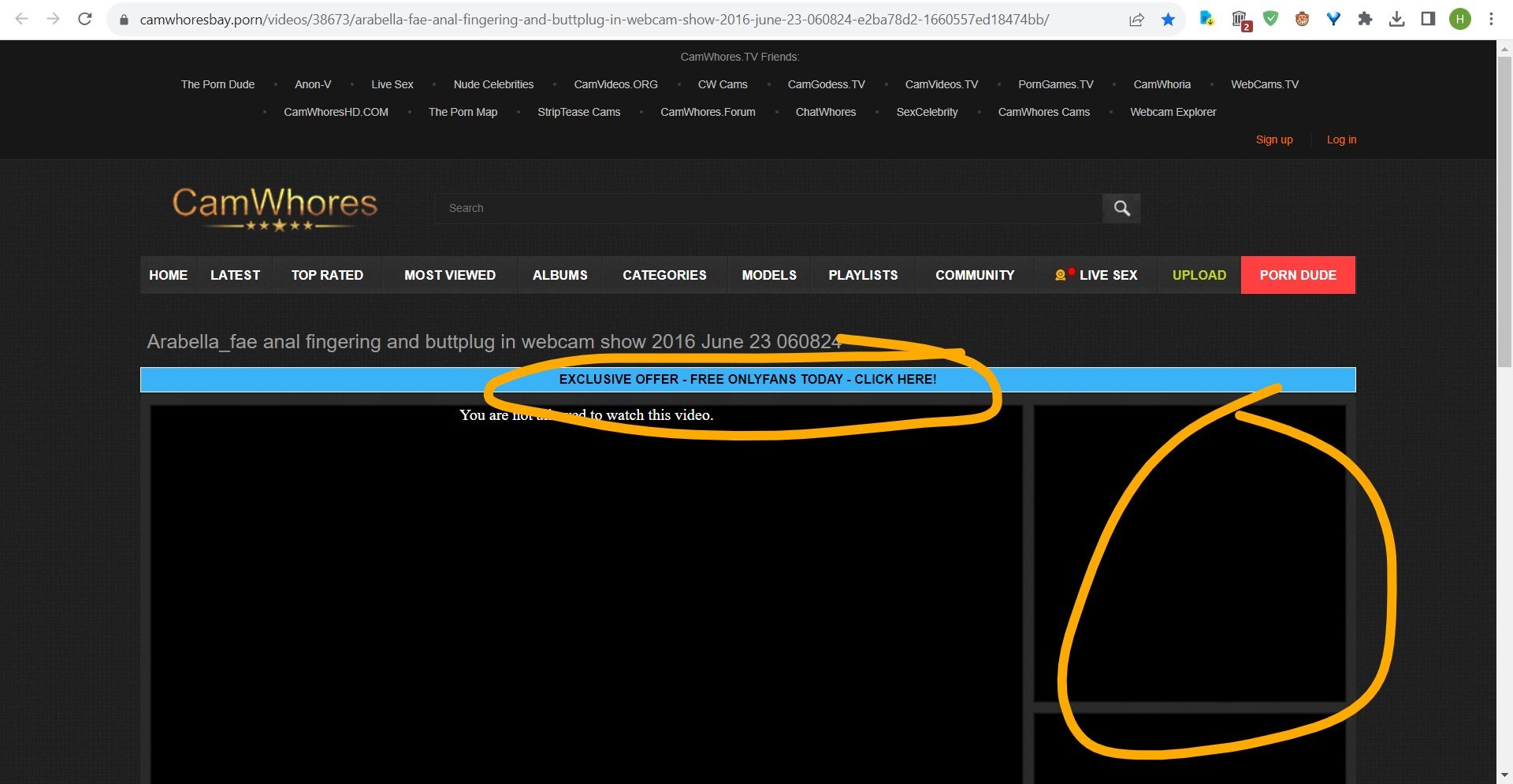Switch to the TOP RATED tab
This screenshot has width=1513, height=784.
327,275
